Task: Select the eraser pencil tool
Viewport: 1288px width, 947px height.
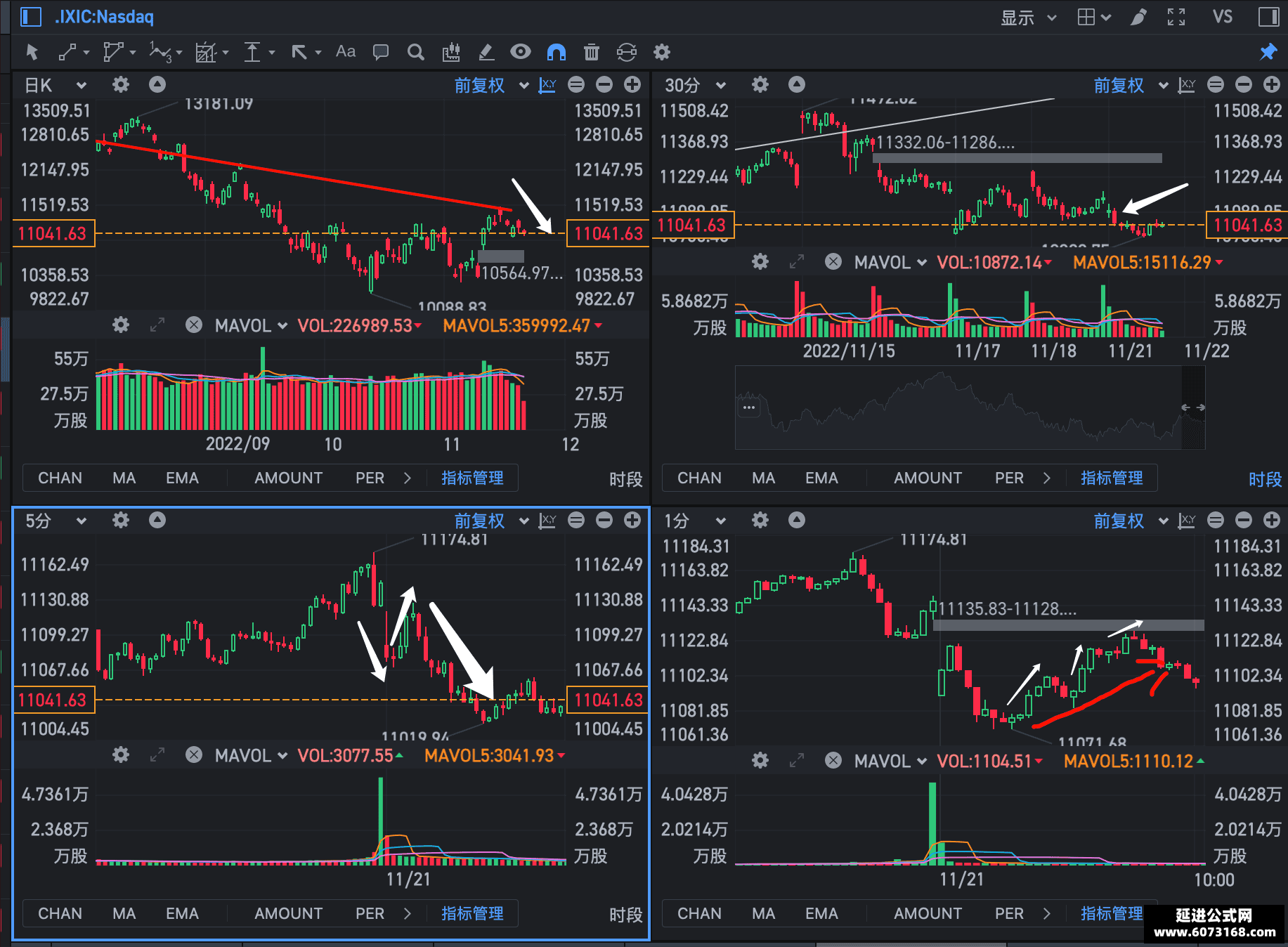Action: (x=486, y=52)
